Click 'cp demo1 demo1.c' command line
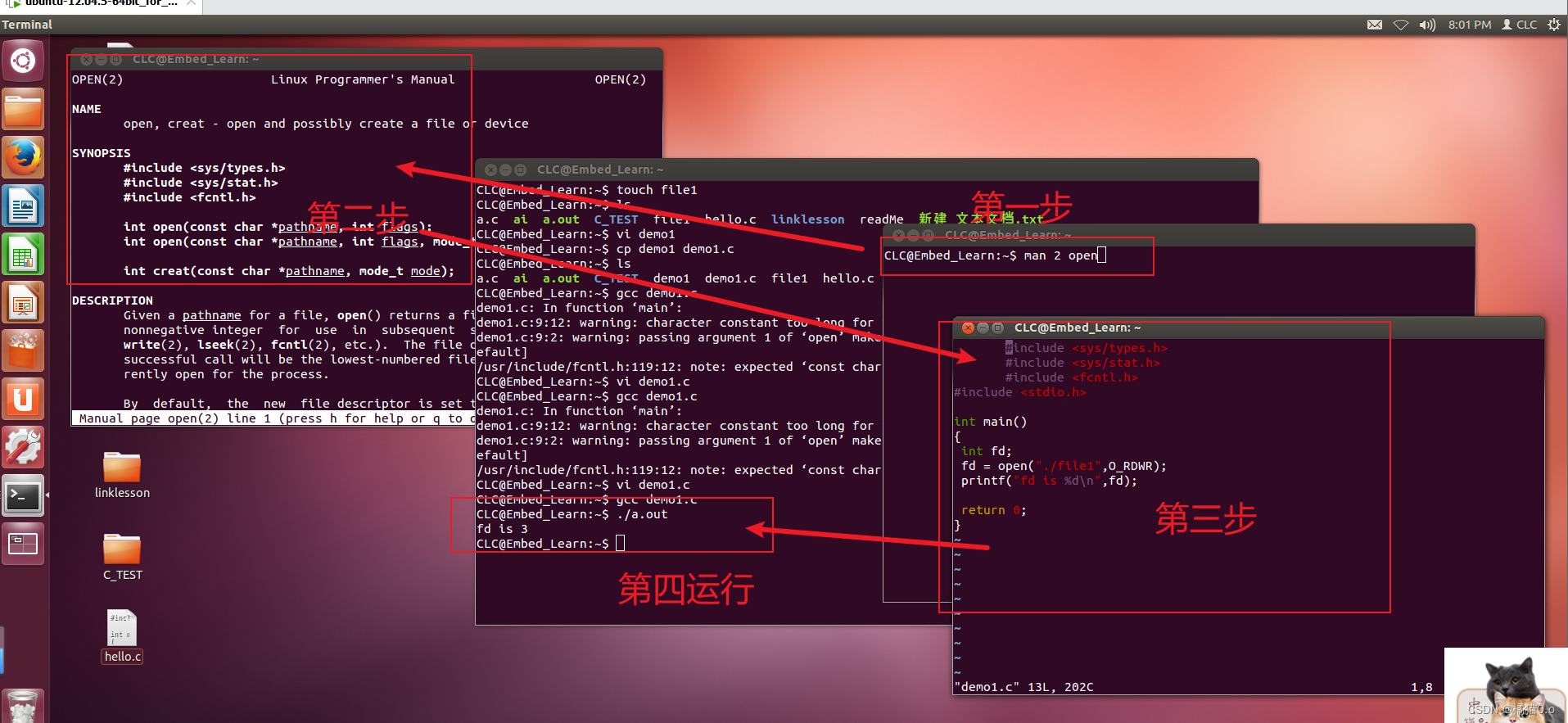The image size is (1568, 723). coord(605,249)
